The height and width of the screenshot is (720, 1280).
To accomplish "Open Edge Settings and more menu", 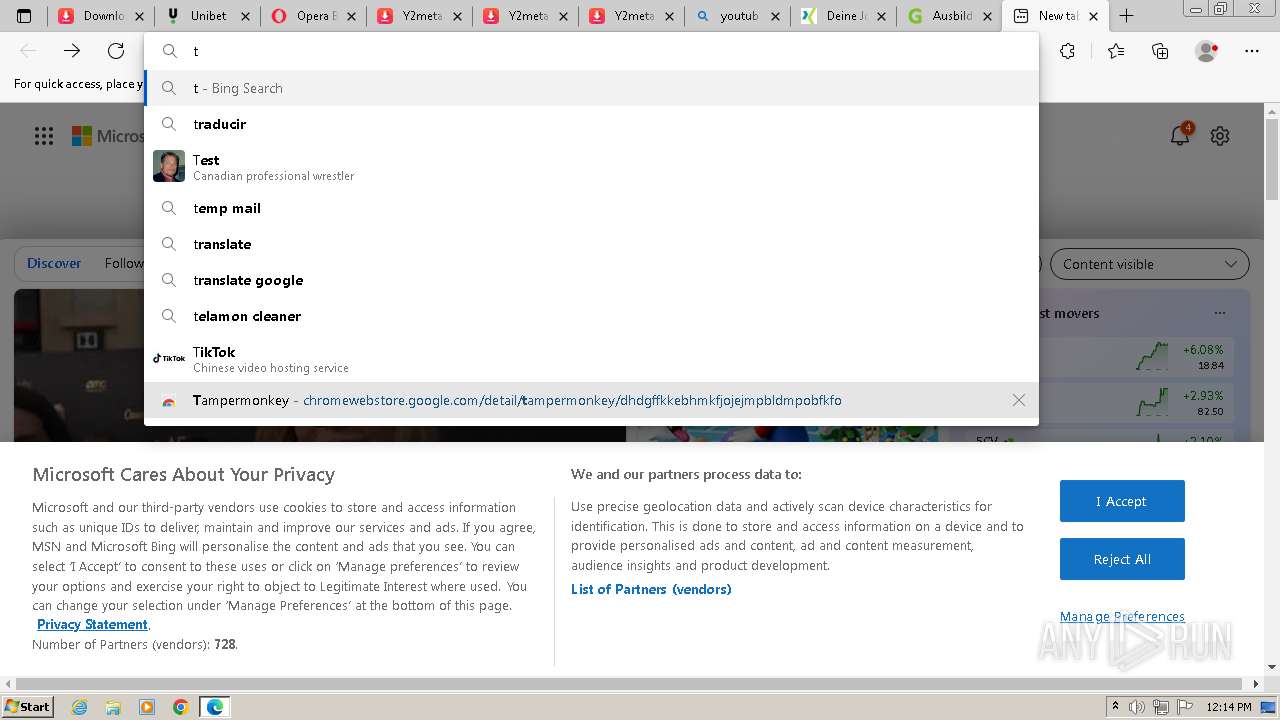I will (x=1252, y=51).
